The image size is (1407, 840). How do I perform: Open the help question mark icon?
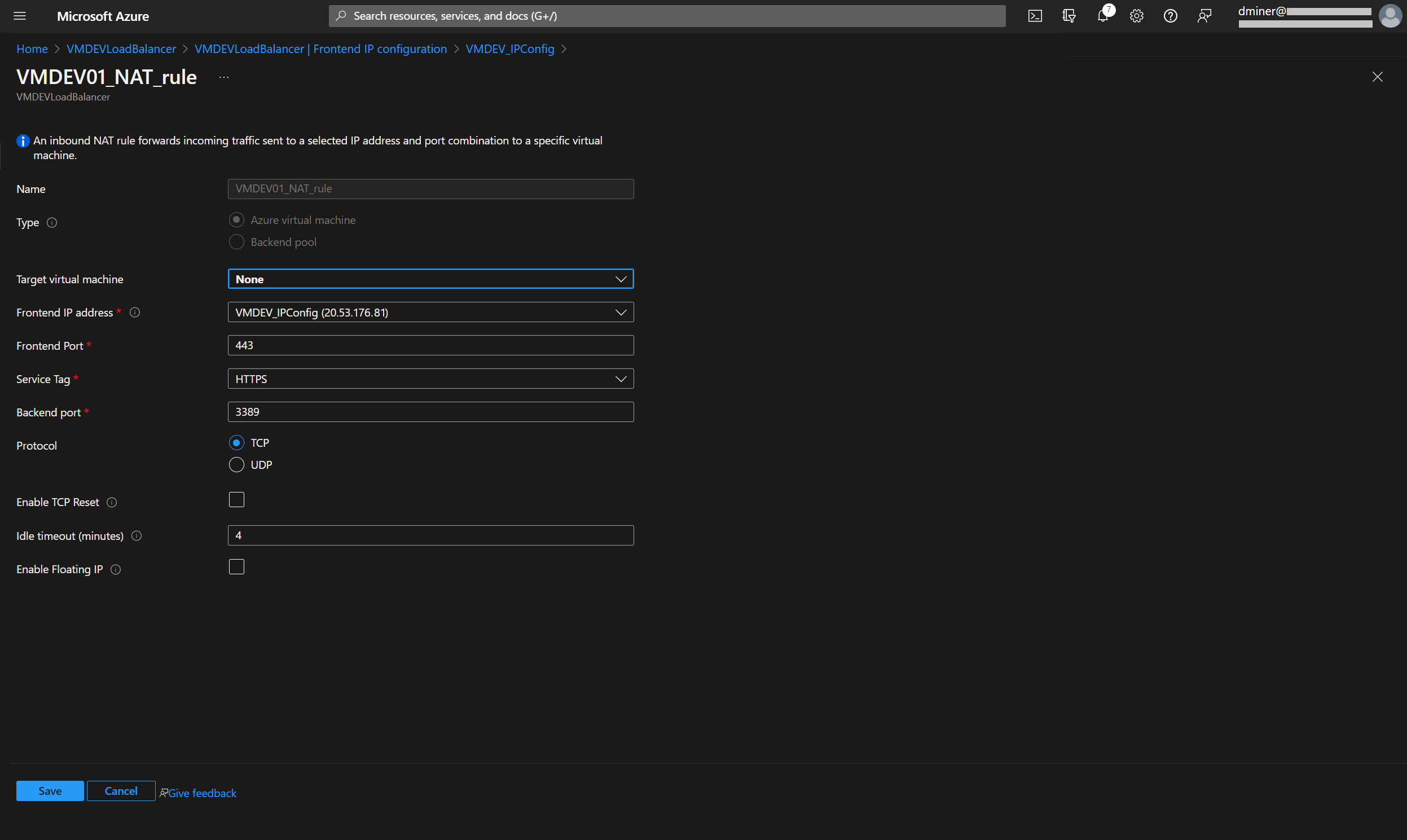click(x=1171, y=16)
